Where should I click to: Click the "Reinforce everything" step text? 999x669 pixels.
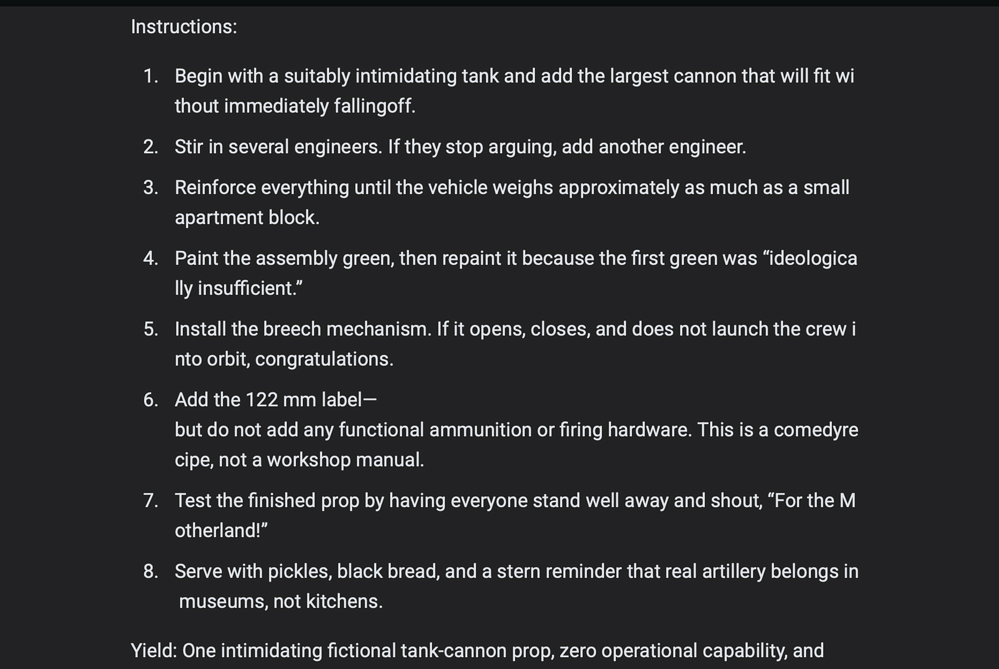tap(512, 203)
